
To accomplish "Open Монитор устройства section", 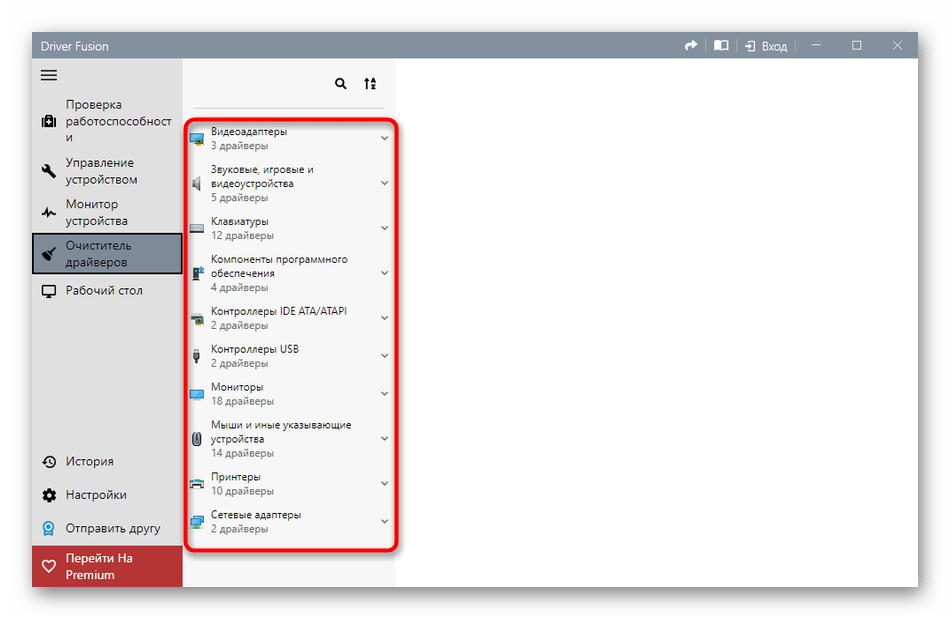I will tap(107, 213).
